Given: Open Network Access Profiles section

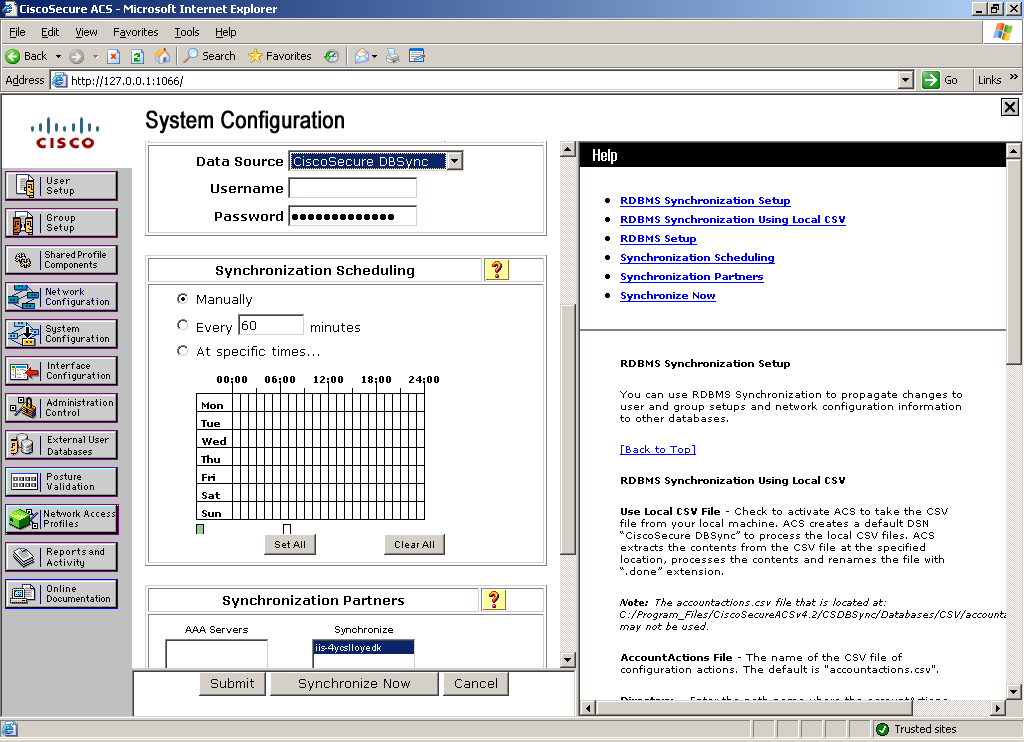Looking at the screenshot, I should click(61, 519).
